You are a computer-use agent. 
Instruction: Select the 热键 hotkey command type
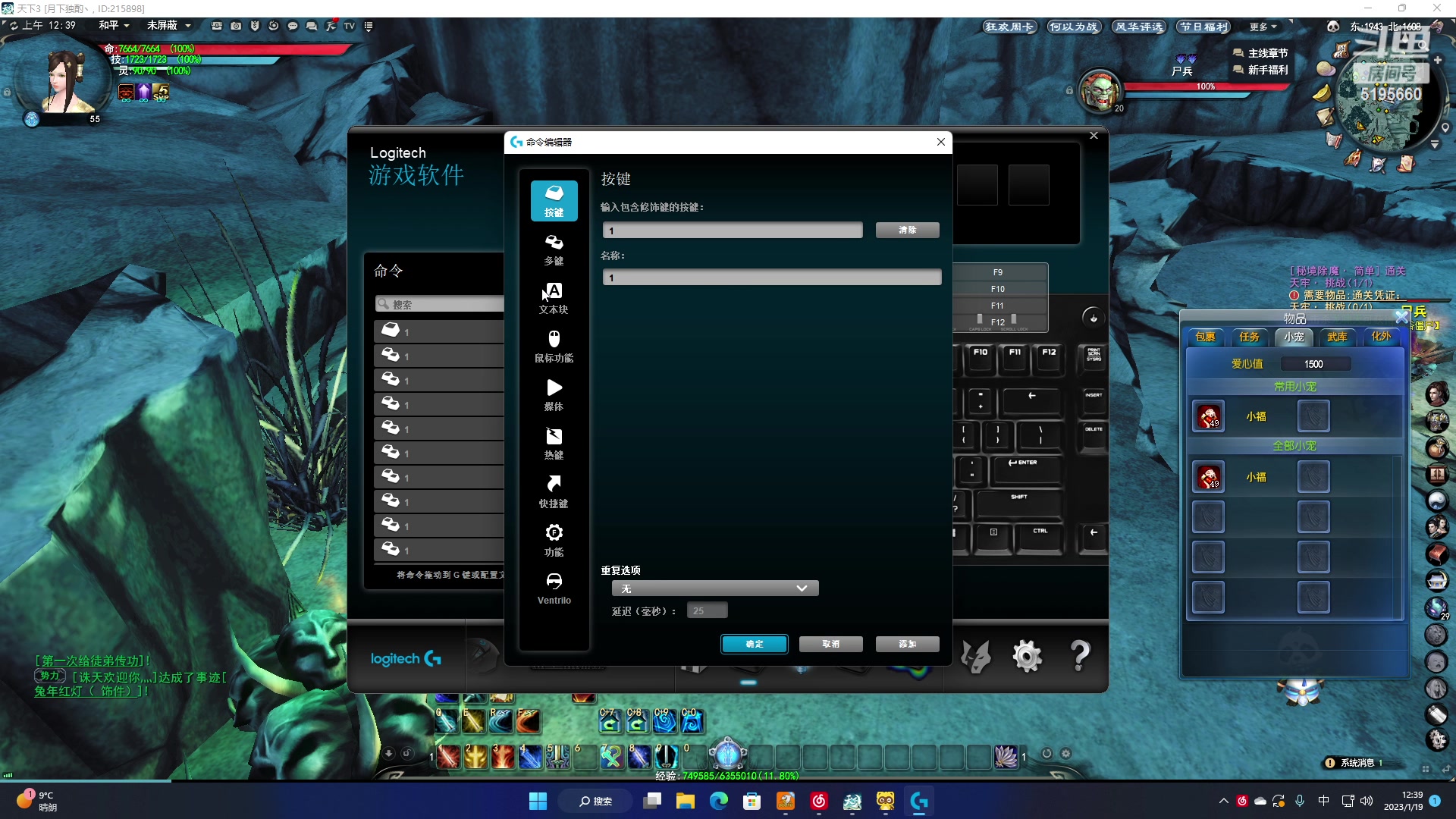click(554, 444)
